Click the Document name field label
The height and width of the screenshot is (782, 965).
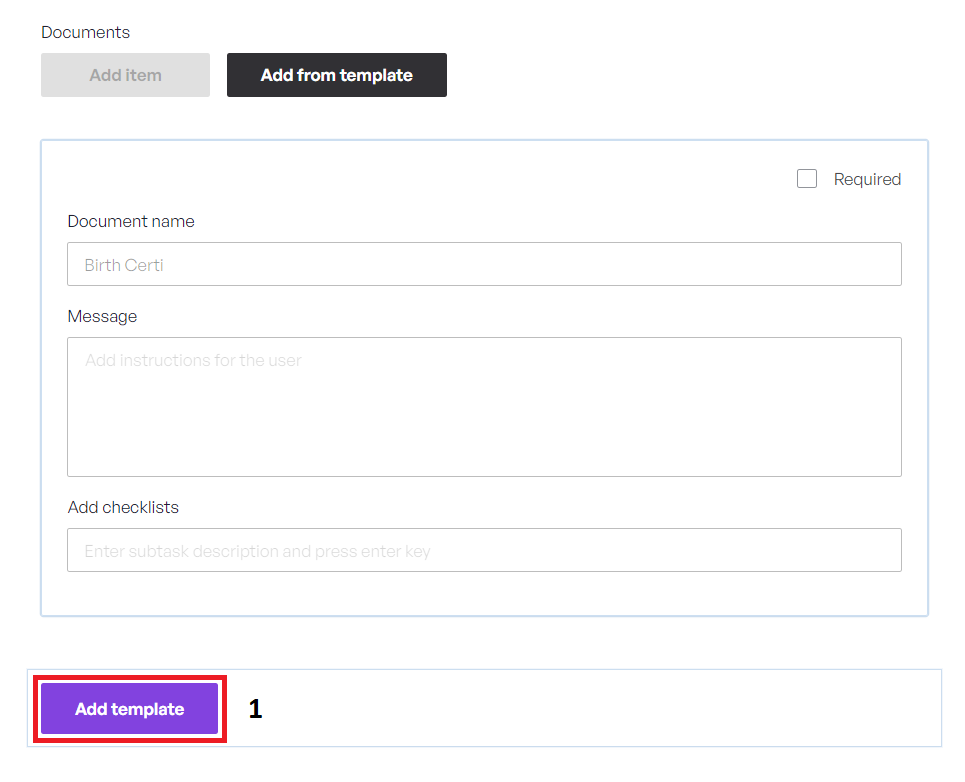tap(131, 221)
